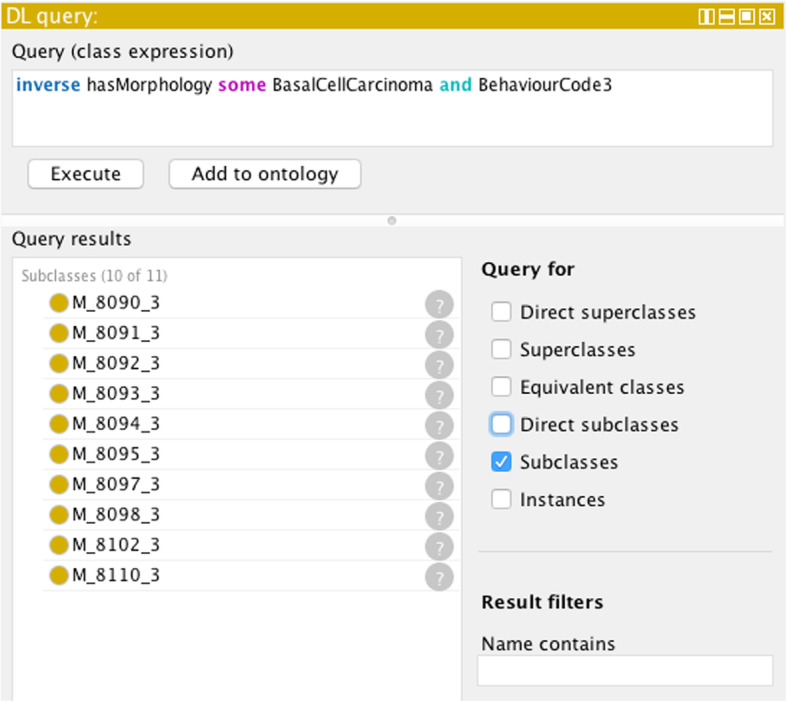Click the question mark next to M_8092_3

point(439,365)
